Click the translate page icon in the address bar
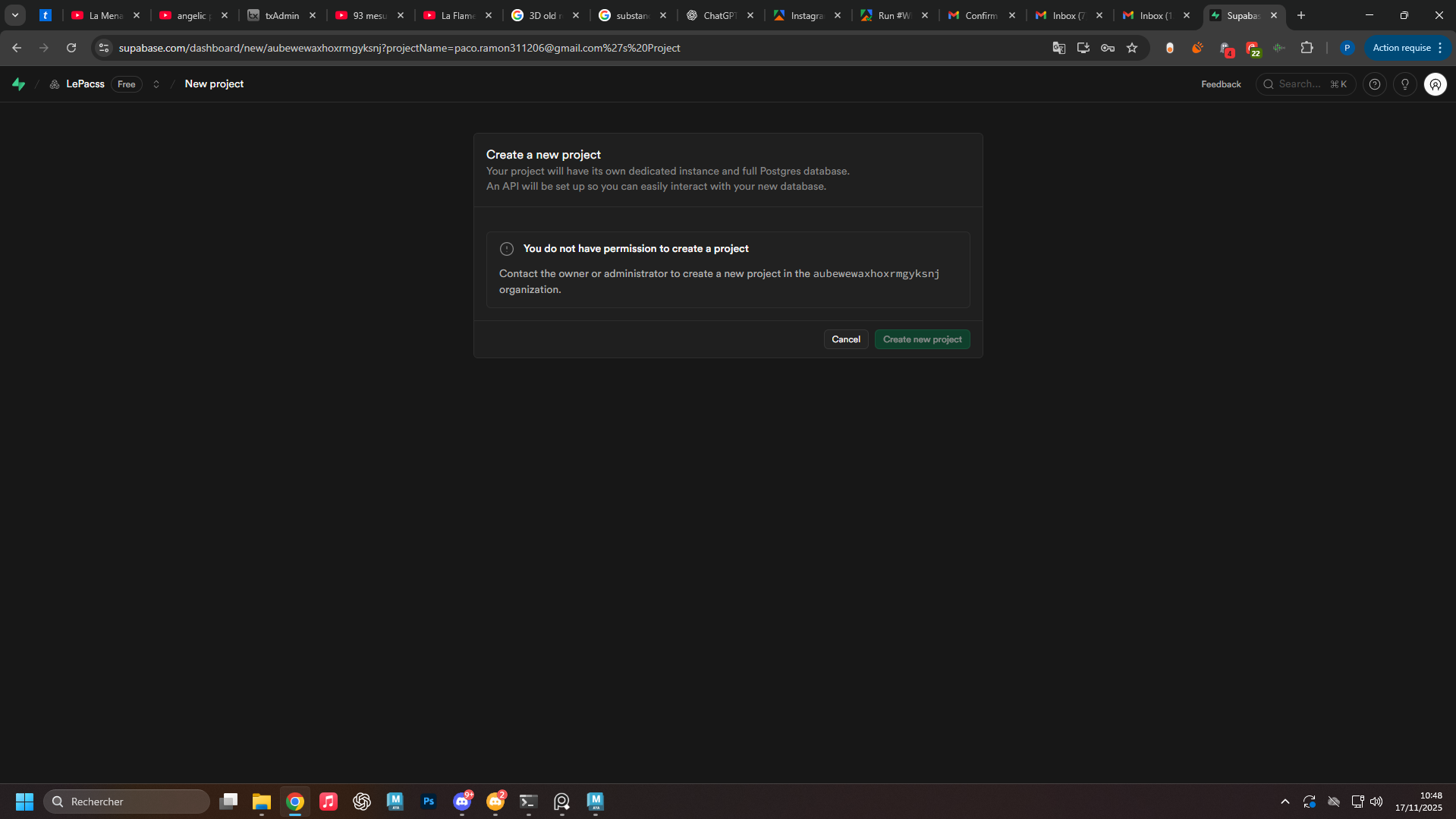The width and height of the screenshot is (1456, 819). [x=1059, y=48]
